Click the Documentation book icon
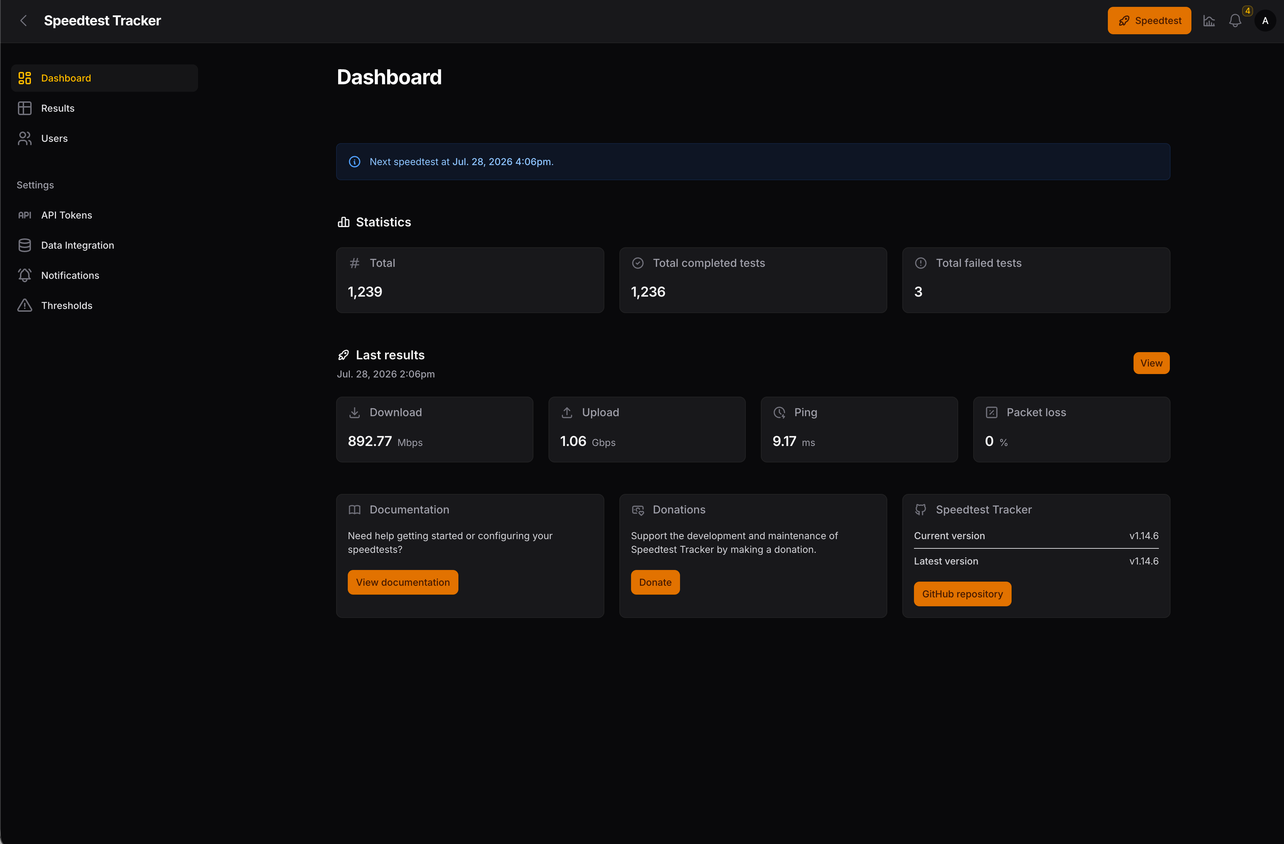Viewport: 1284px width, 844px height. [x=354, y=510]
